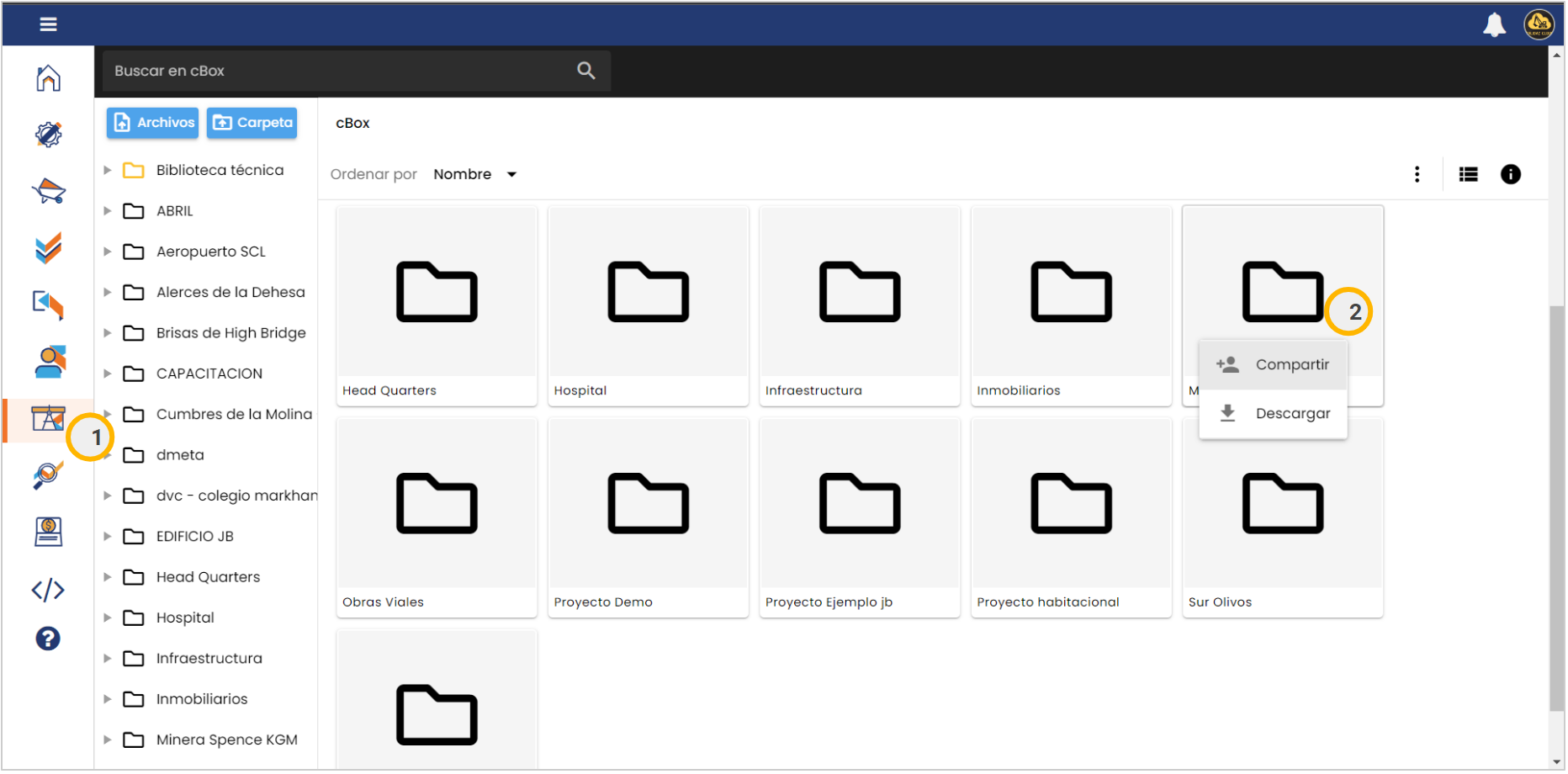Click the search magnifier icon

pos(586,71)
